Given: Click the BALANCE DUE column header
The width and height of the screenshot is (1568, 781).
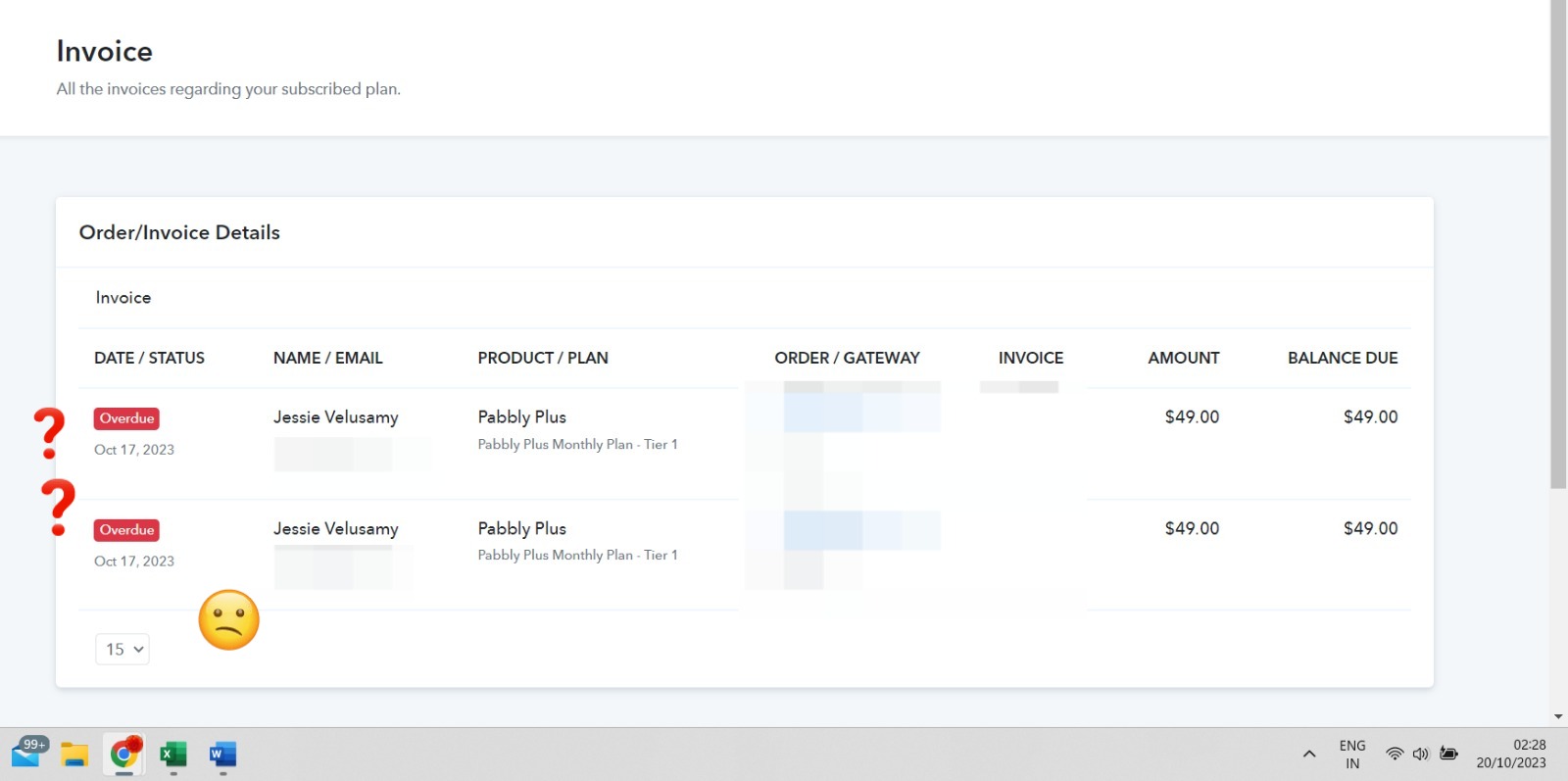Looking at the screenshot, I should pos(1343,358).
